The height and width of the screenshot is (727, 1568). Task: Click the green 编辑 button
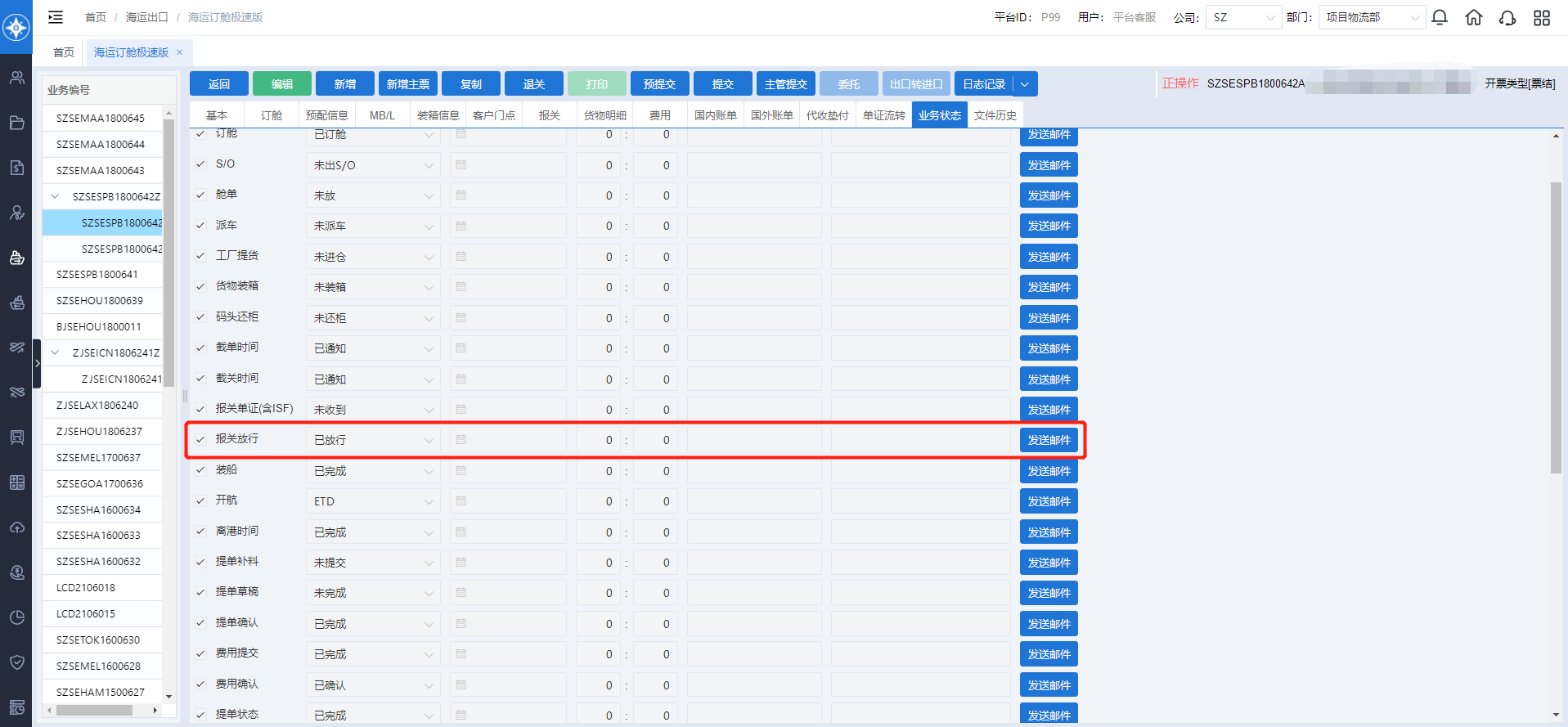tap(282, 84)
